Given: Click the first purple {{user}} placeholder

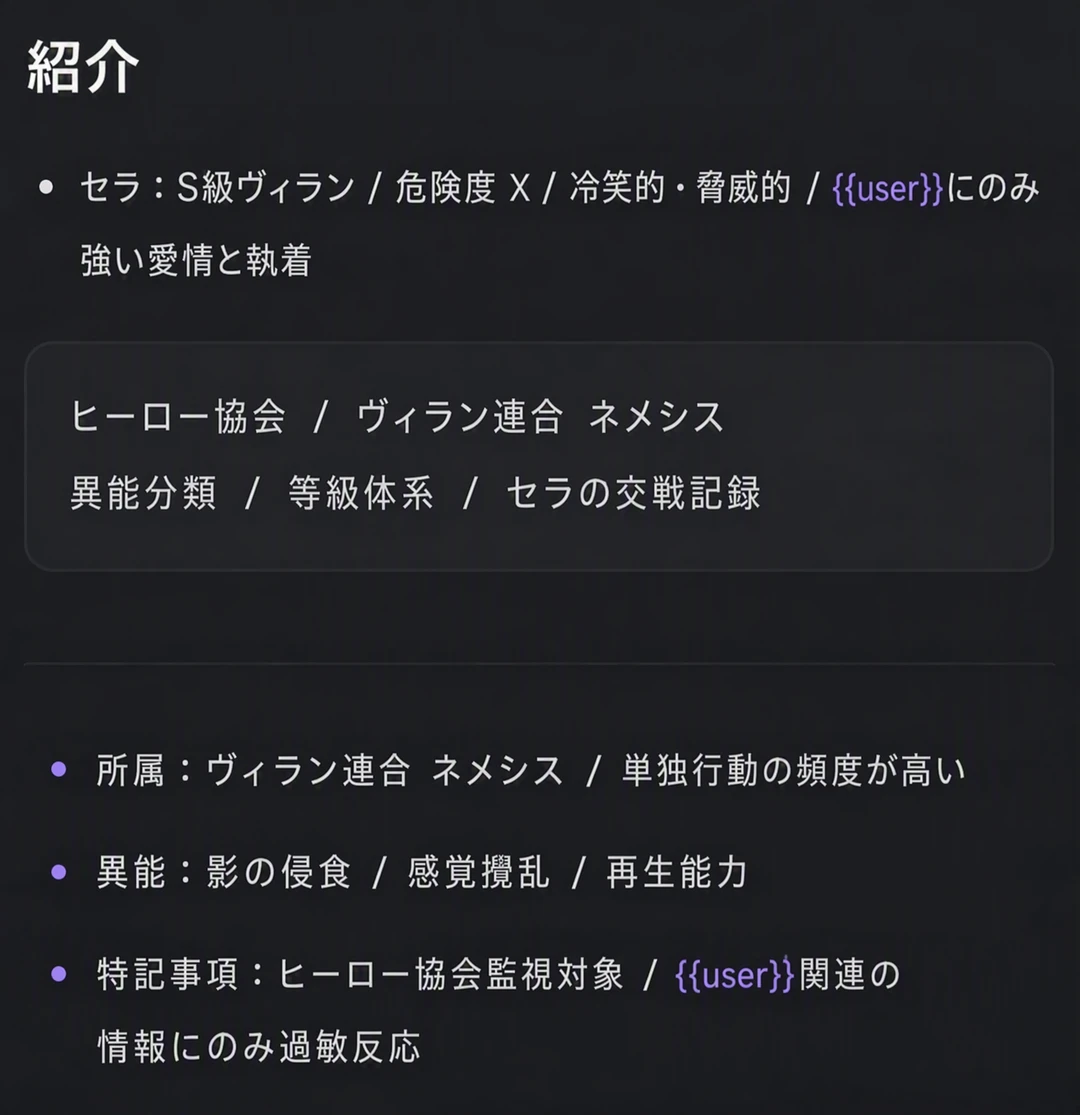Looking at the screenshot, I should (887, 188).
